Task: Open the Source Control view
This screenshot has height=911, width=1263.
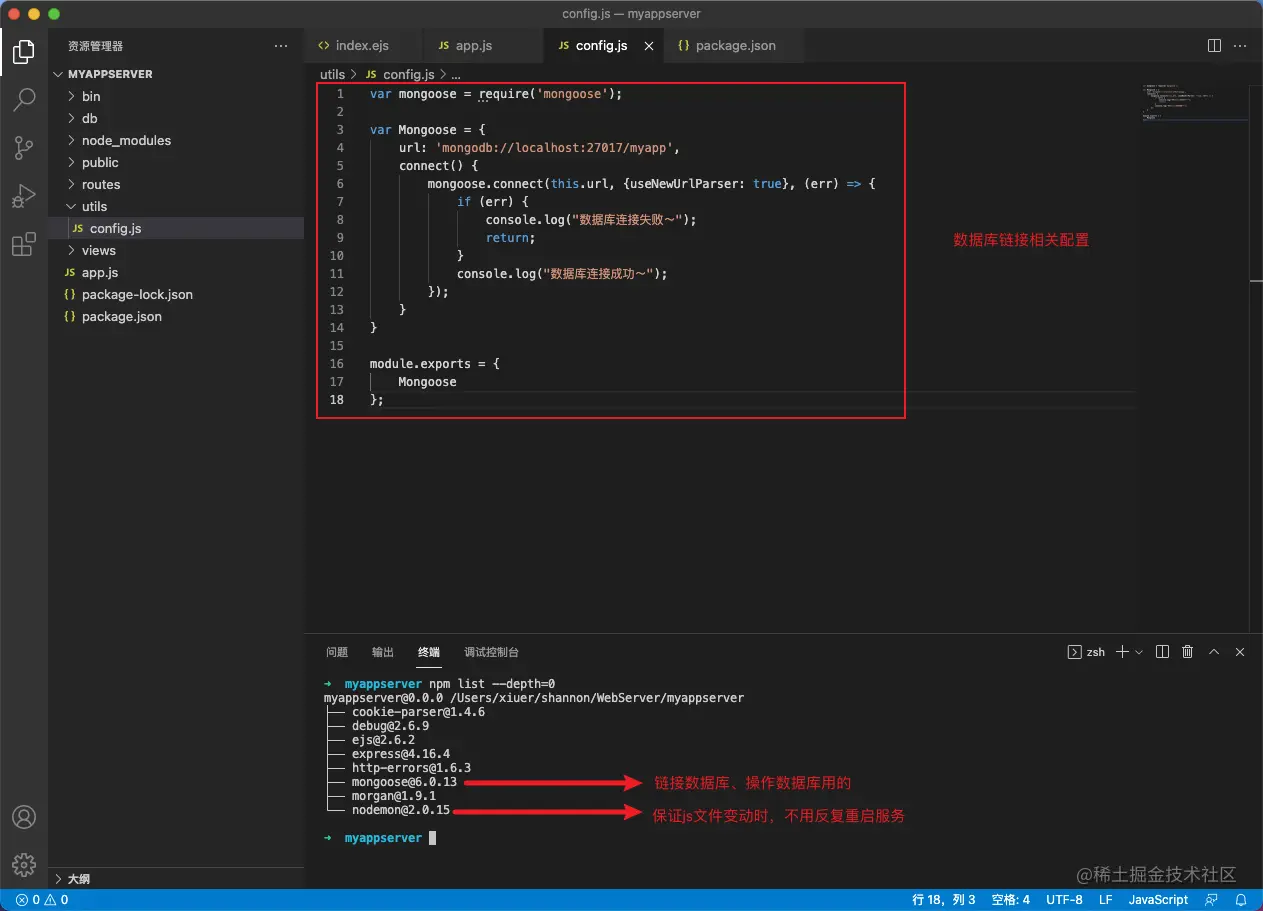Action: 24,148
